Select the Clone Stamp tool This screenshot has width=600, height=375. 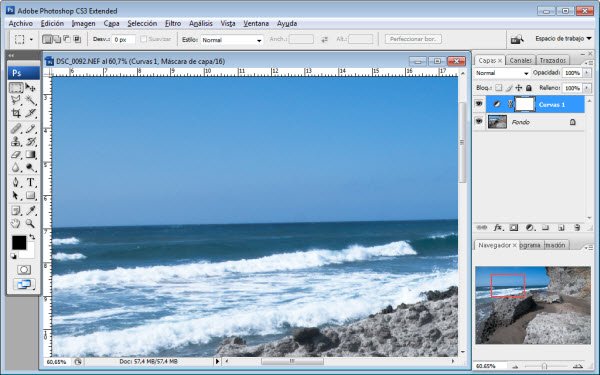point(16,142)
